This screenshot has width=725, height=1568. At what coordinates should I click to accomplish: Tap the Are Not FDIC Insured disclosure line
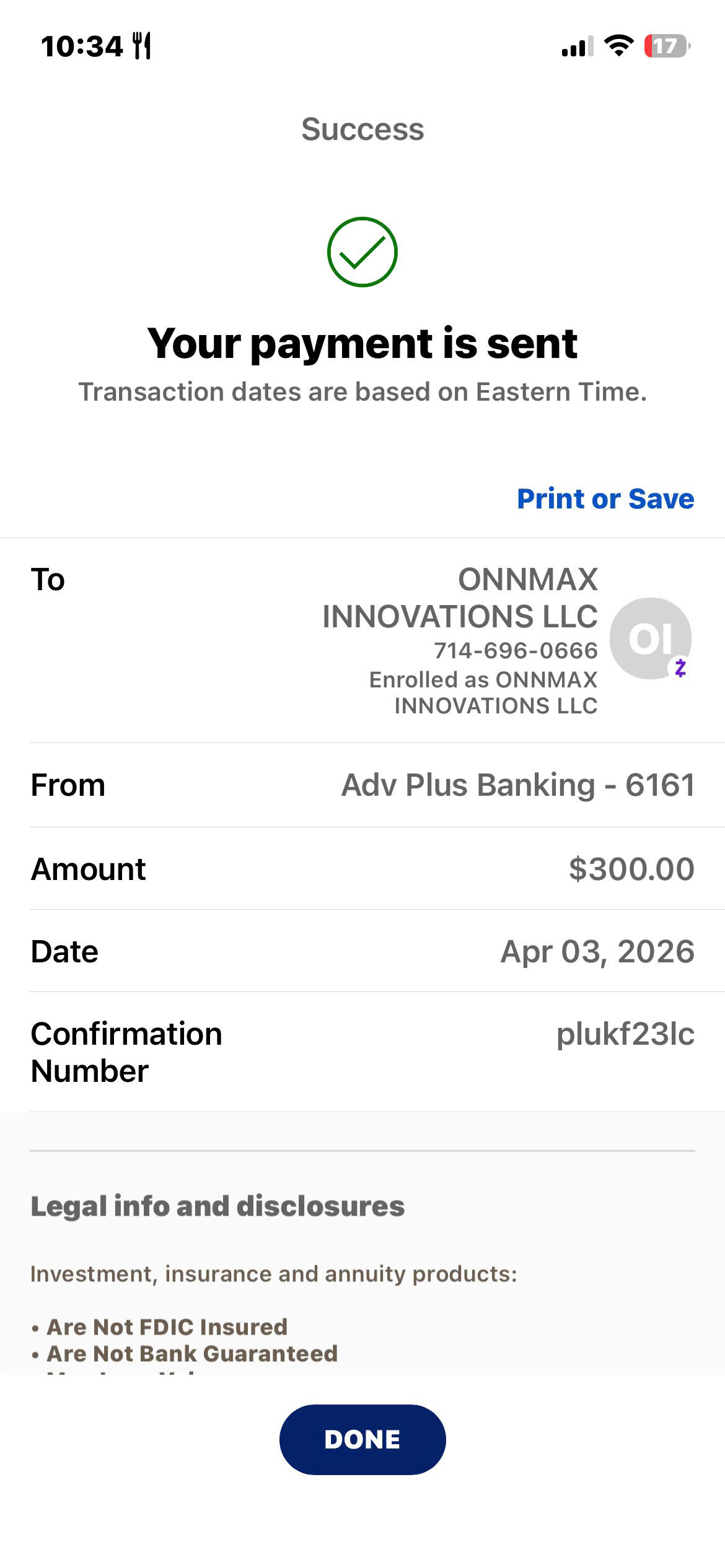click(160, 1326)
